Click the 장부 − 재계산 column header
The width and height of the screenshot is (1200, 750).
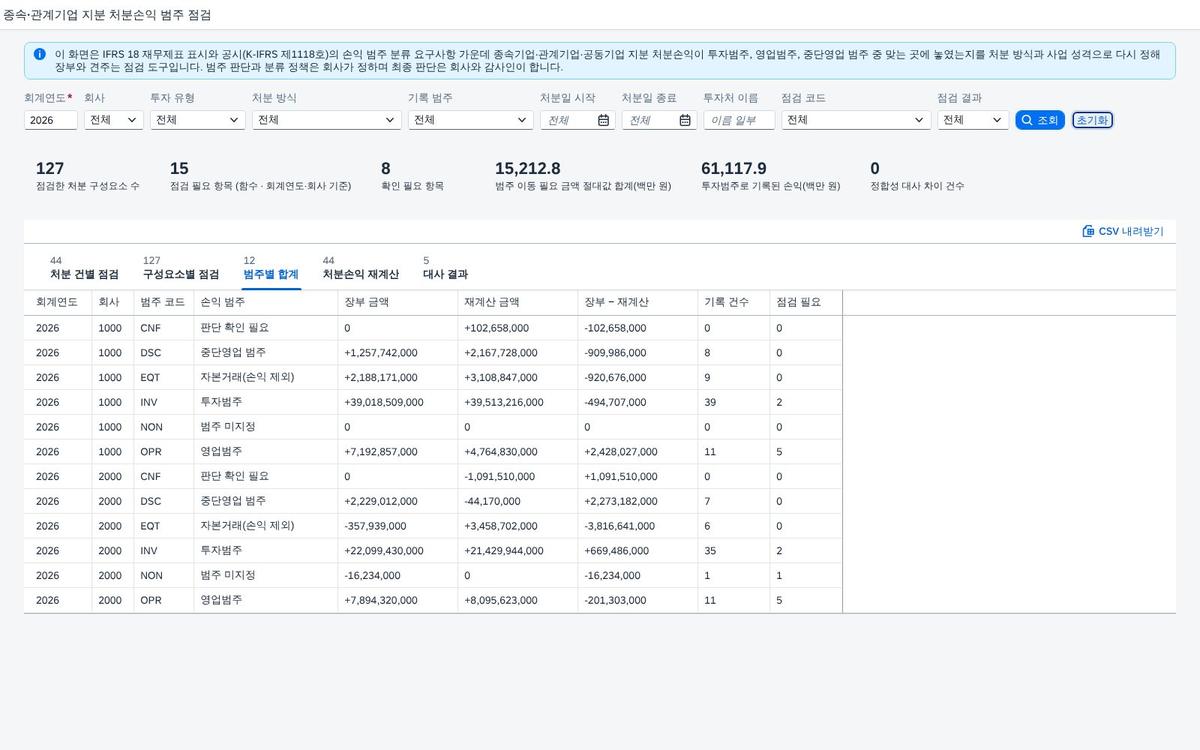[x=638, y=302]
